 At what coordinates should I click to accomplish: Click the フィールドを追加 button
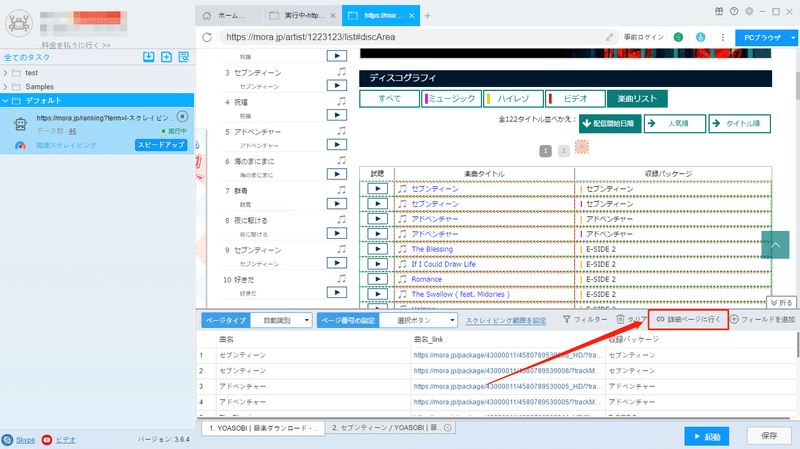763,319
